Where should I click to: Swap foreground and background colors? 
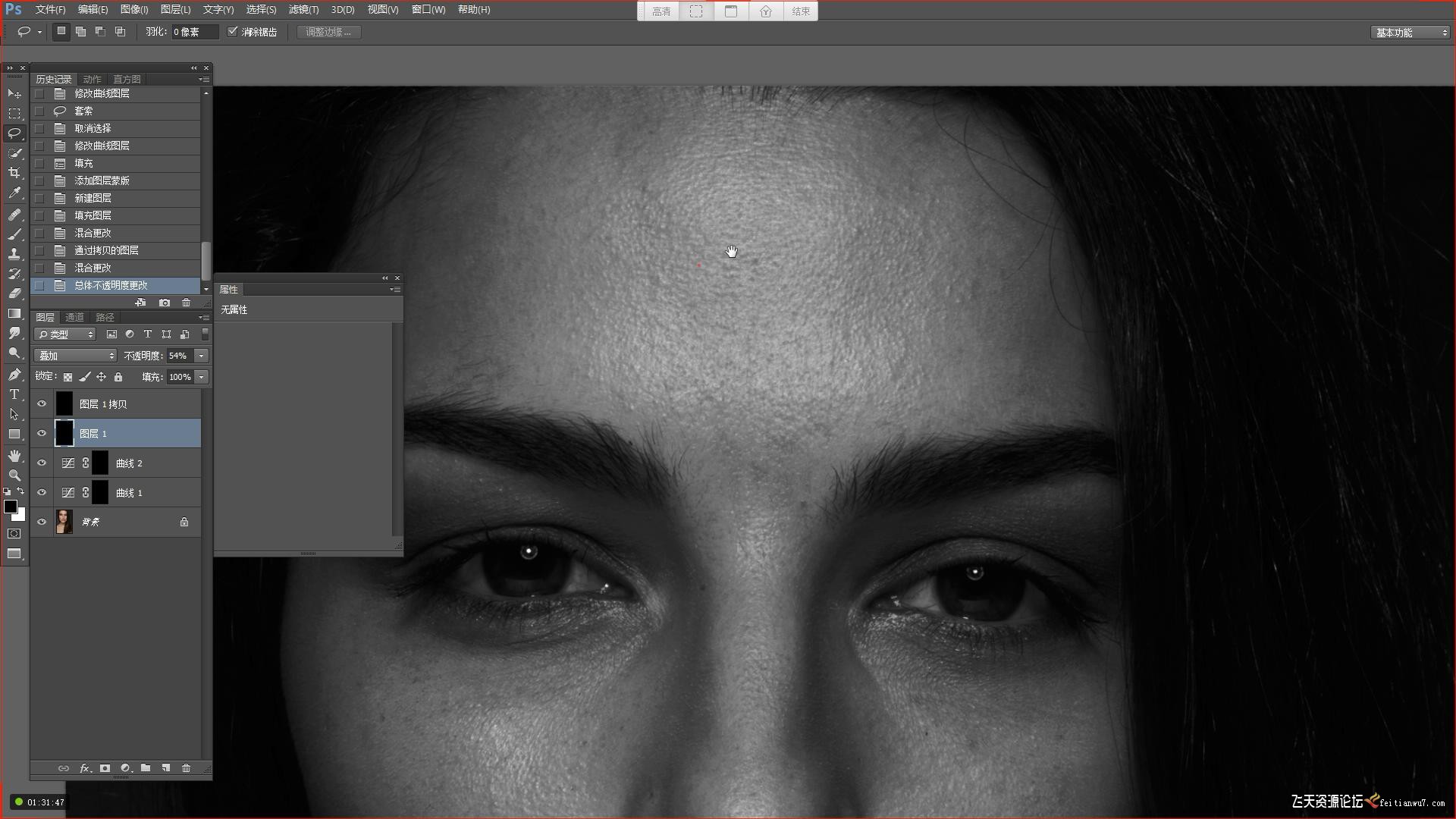tap(21, 491)
